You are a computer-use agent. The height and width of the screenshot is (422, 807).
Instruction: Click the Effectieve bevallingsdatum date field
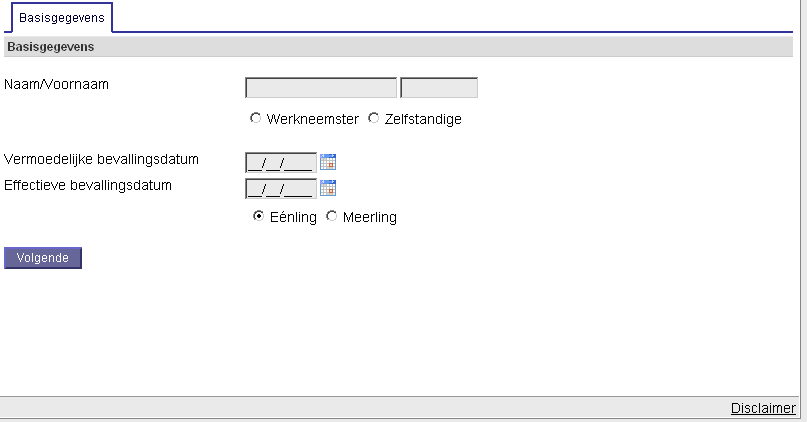(x=281, y=188)
